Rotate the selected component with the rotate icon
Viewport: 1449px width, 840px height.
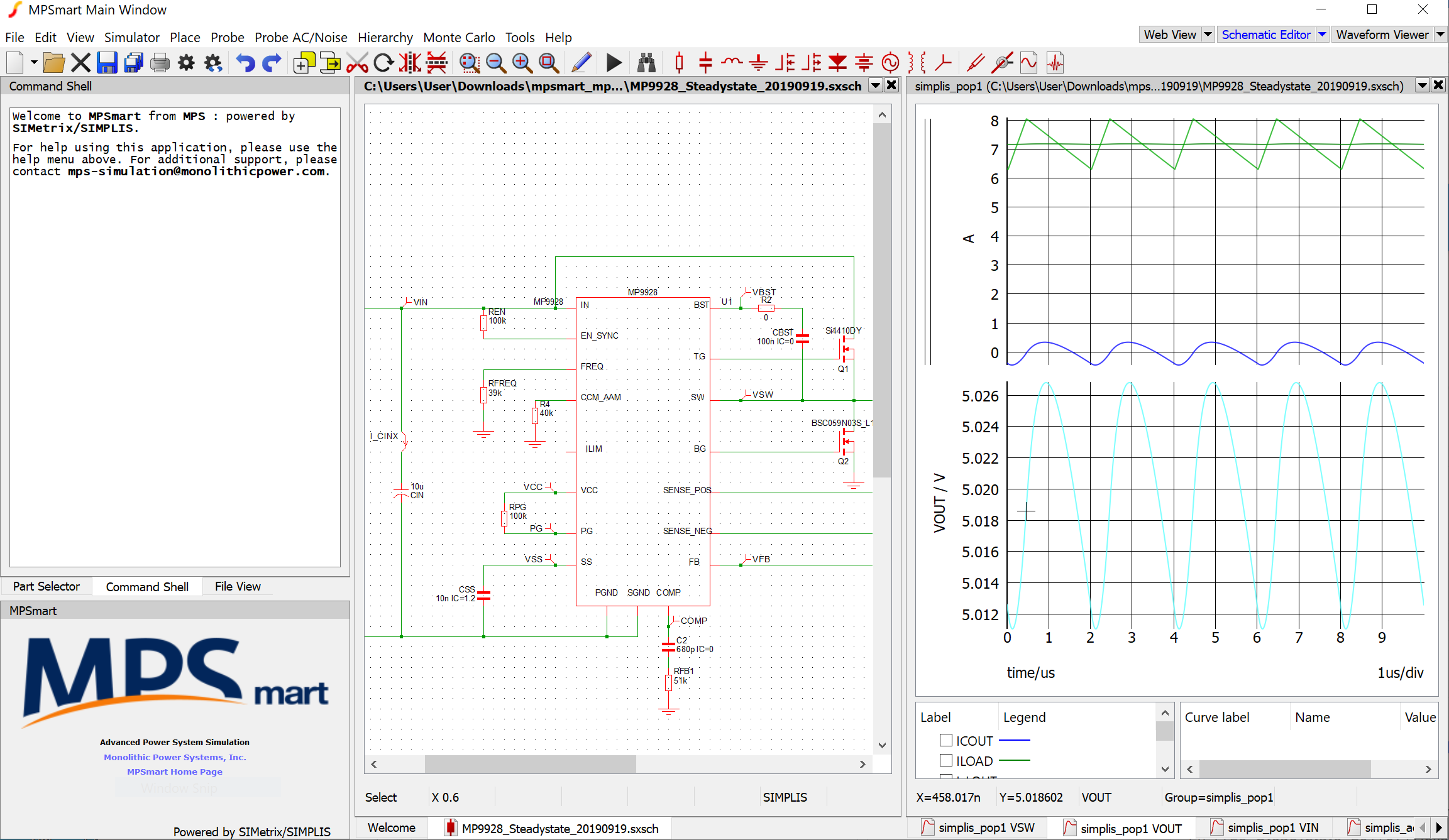pyautogui.click(x=383, y=63)
